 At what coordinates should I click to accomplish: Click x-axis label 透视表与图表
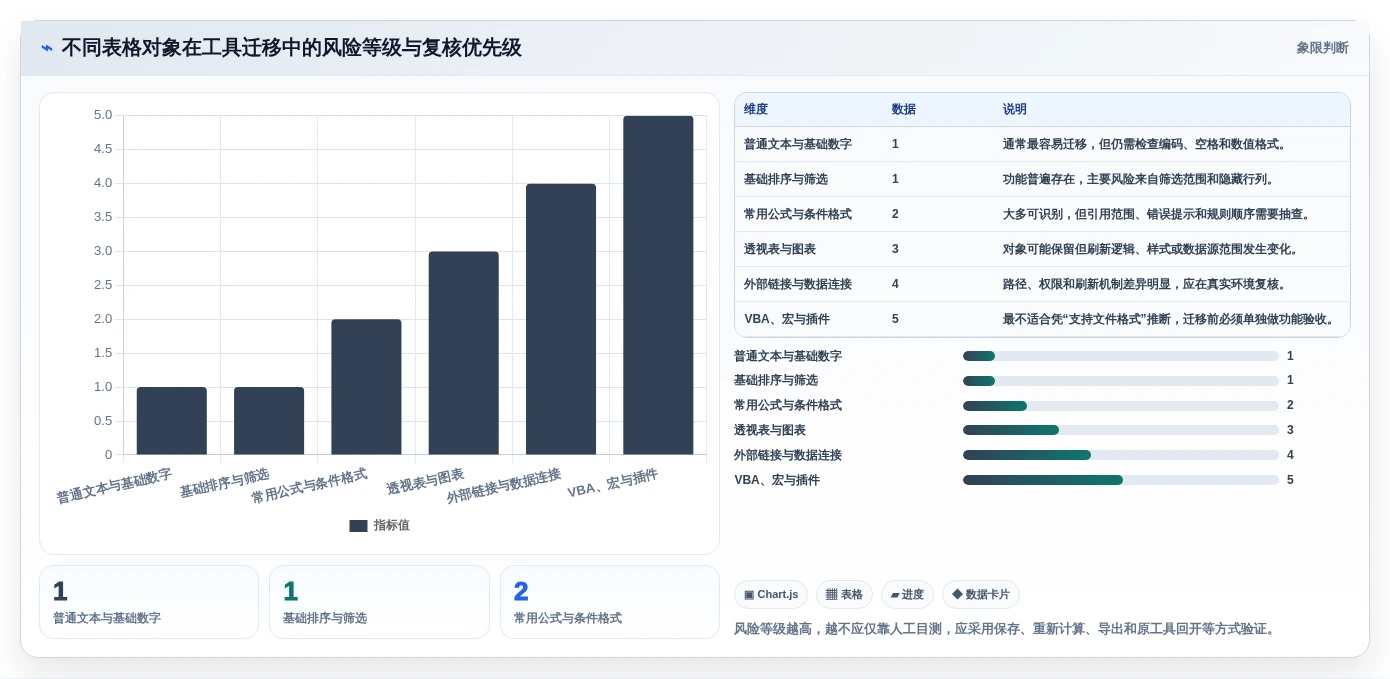coord(425,481)
